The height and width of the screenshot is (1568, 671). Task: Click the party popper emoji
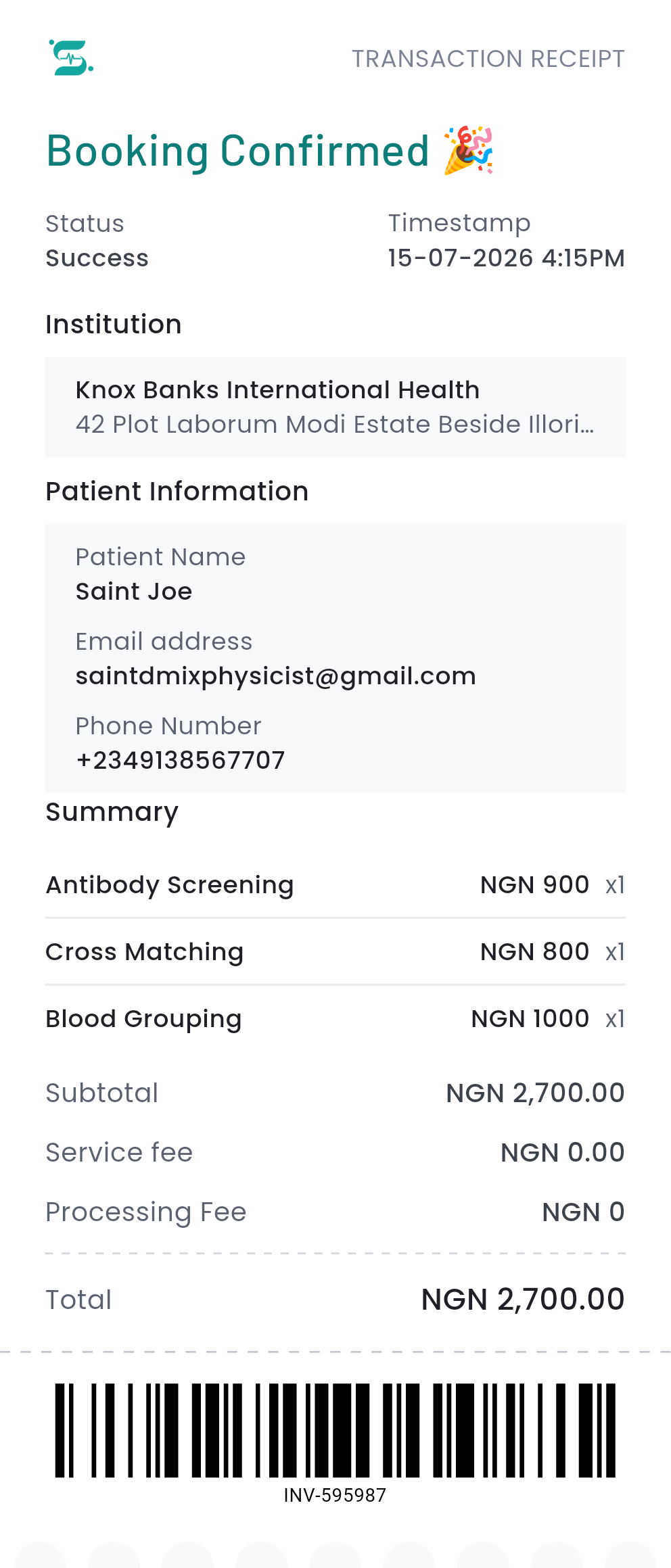click(x=468, y=150)
